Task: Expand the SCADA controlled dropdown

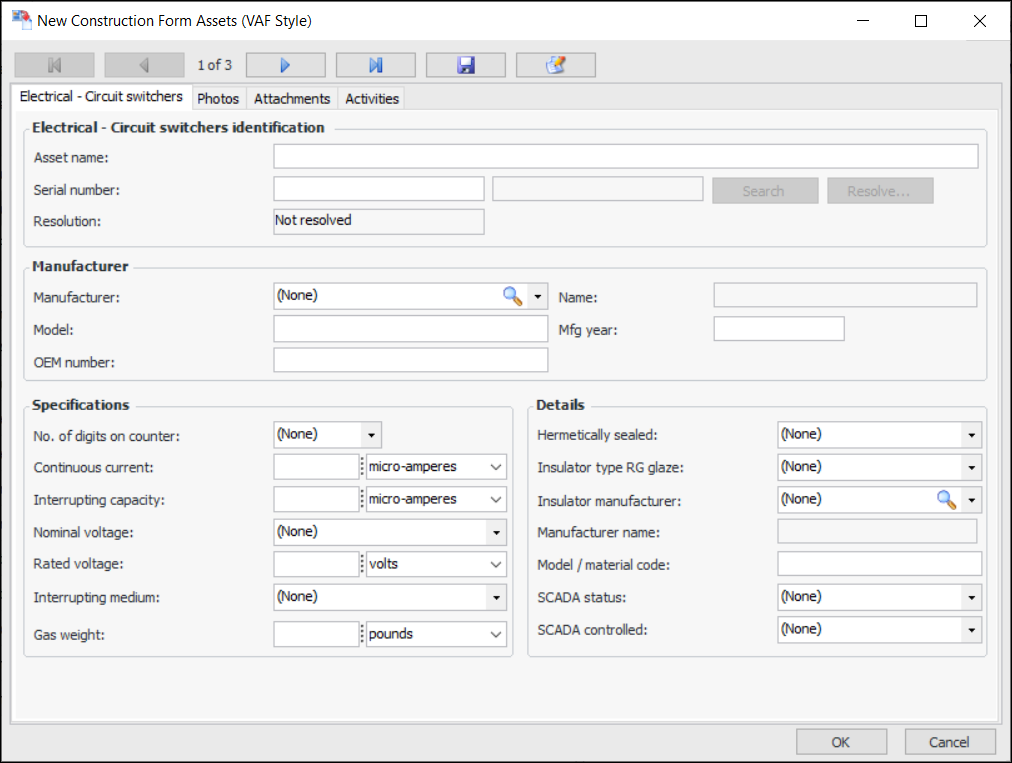Action: pyautogui.click(x=970, y=630)
